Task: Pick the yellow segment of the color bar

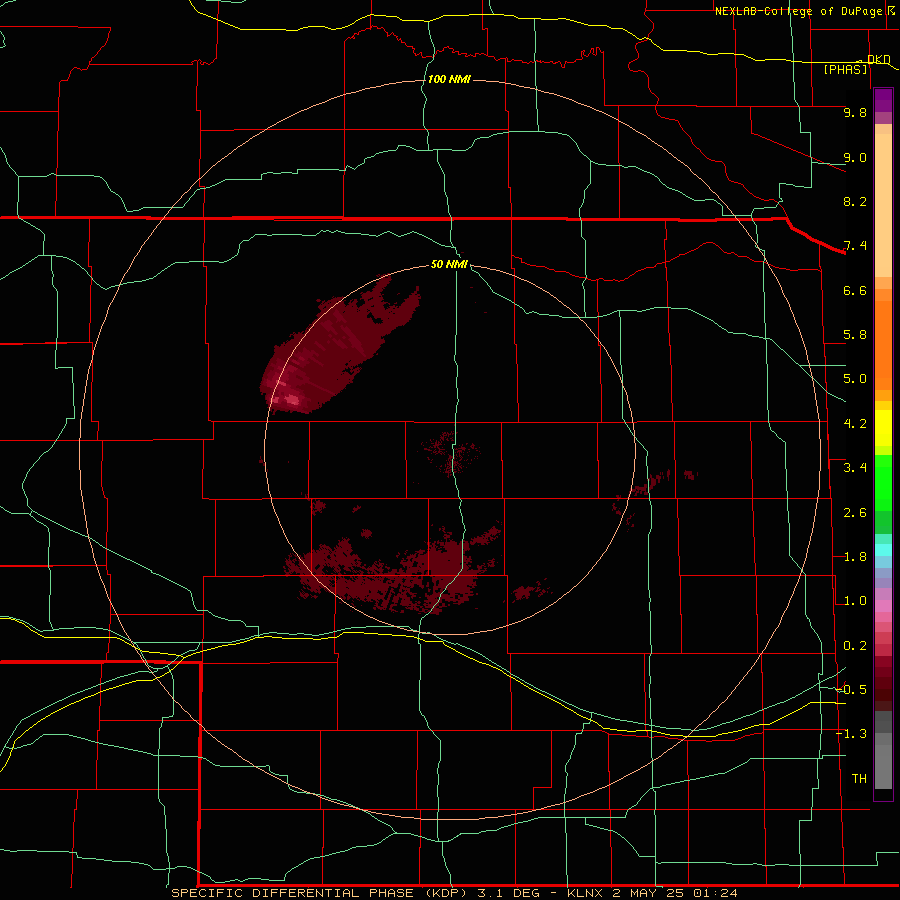Action: [x=883, y=428]
